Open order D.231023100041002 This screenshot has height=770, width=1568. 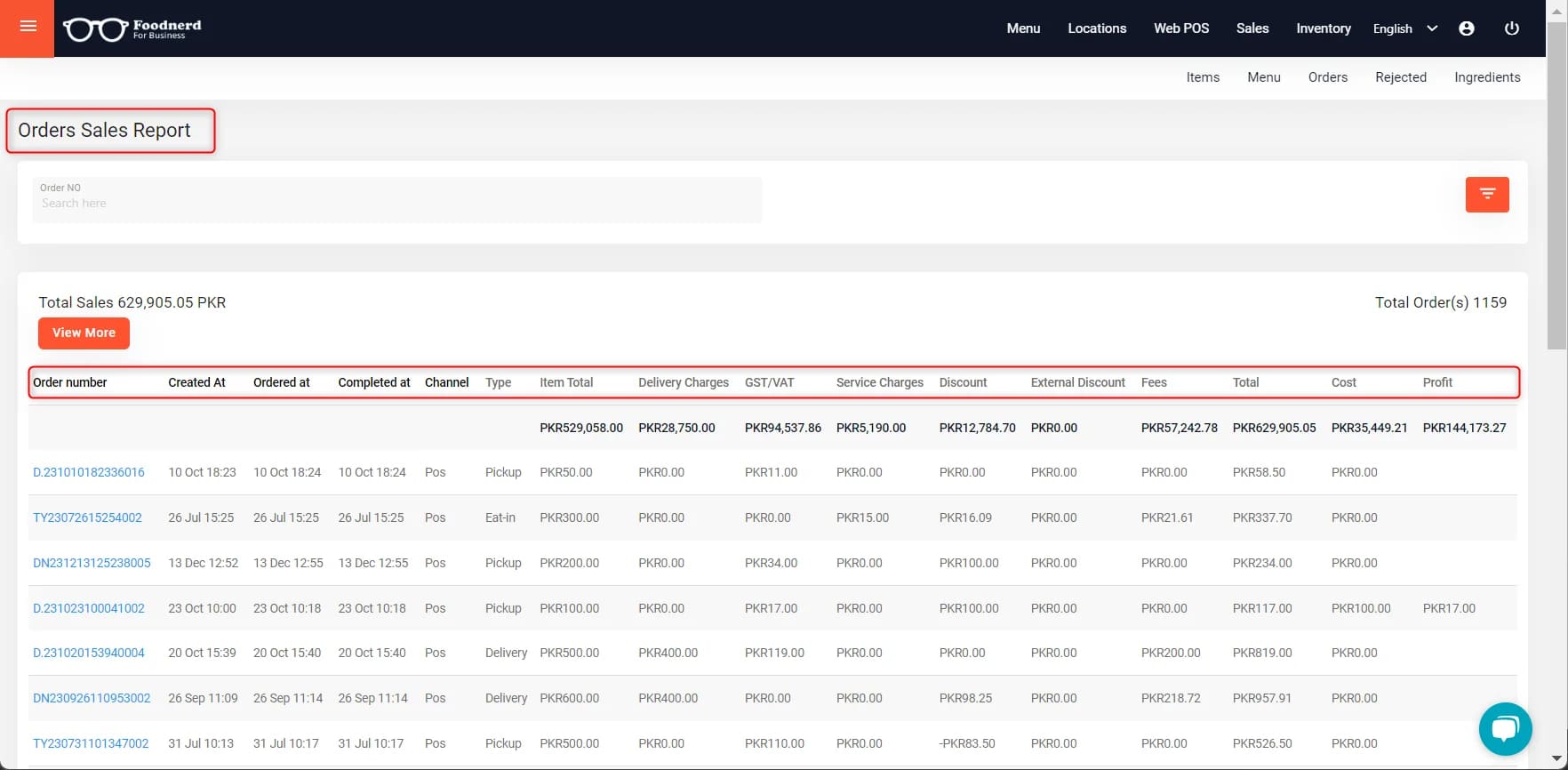[89, 608]
